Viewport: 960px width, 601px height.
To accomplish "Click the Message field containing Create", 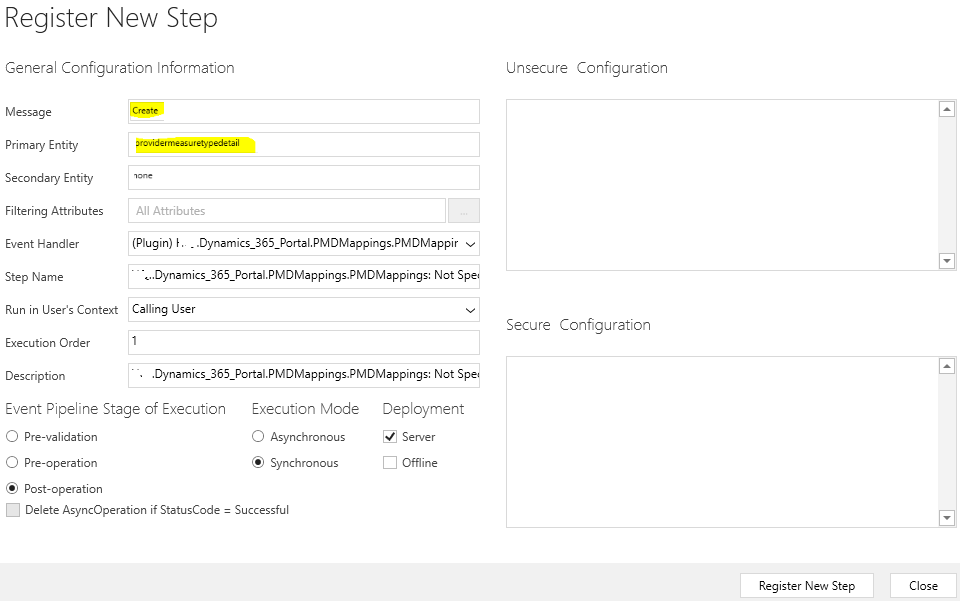I will click(304, 111).
